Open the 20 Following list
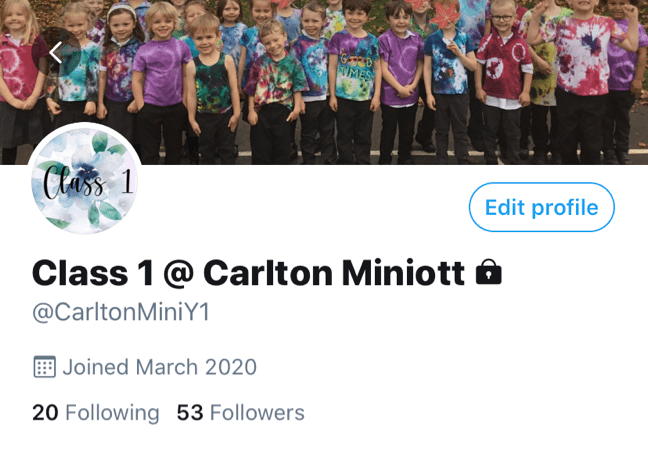Screen dimensions: 648x451 [x=96, y=413]
